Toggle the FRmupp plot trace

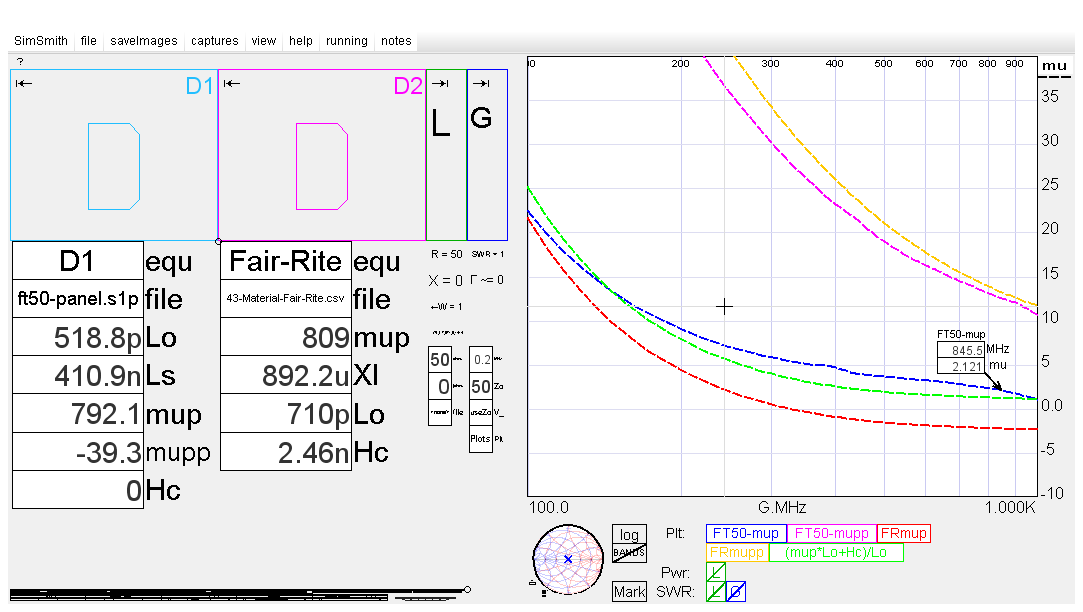pyautogui.click(x=737, y=553)
